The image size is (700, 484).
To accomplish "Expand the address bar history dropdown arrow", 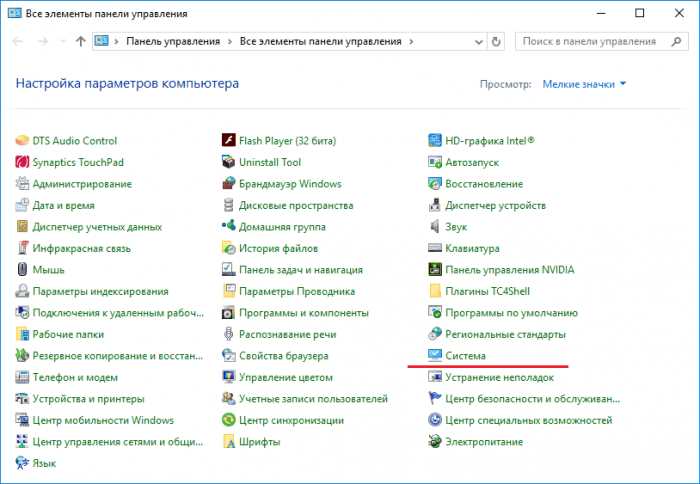I will (479, 42).
